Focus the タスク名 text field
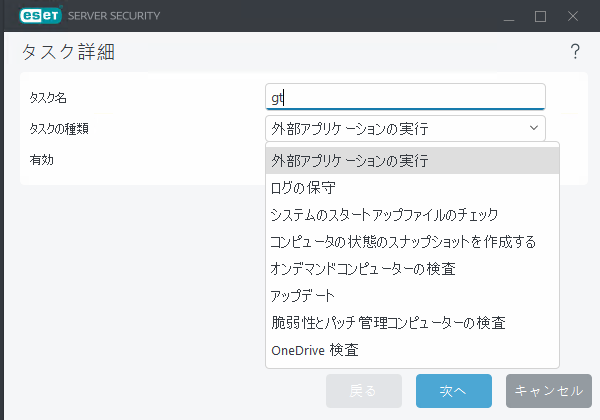This screenshot has height=420, width=600. pos(405,97)
